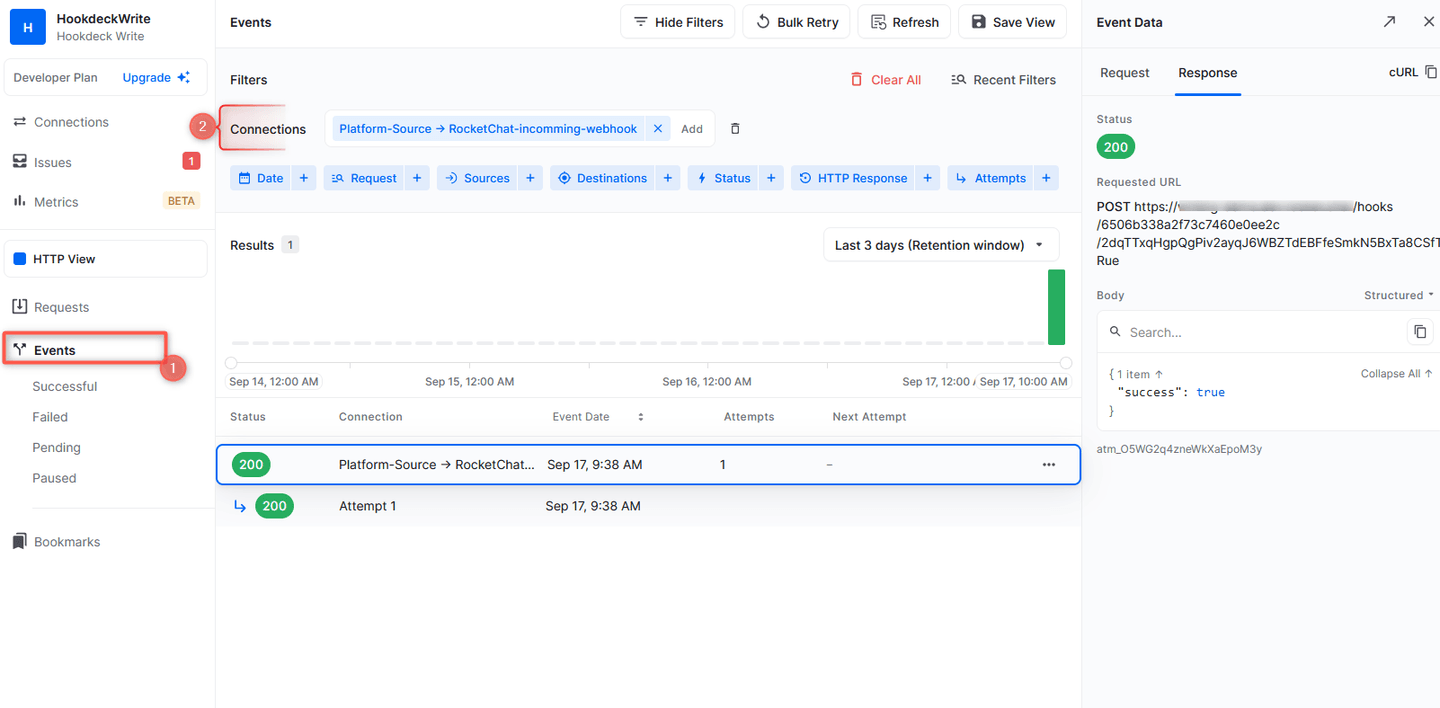Copy the response body using the copy icon
1440x708 pixels.
point(1420,331)
